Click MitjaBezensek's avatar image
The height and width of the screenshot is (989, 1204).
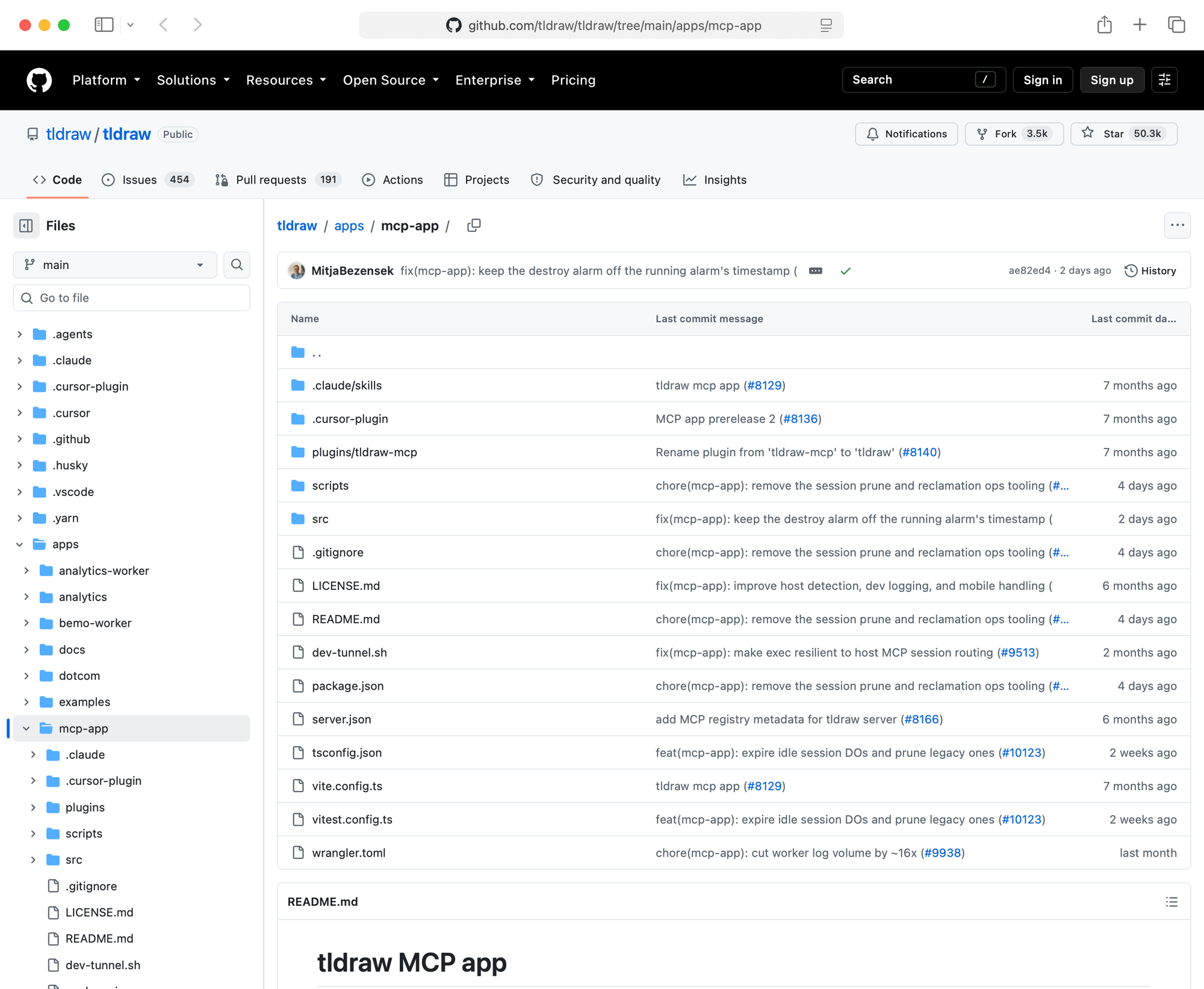coord(296,271)
